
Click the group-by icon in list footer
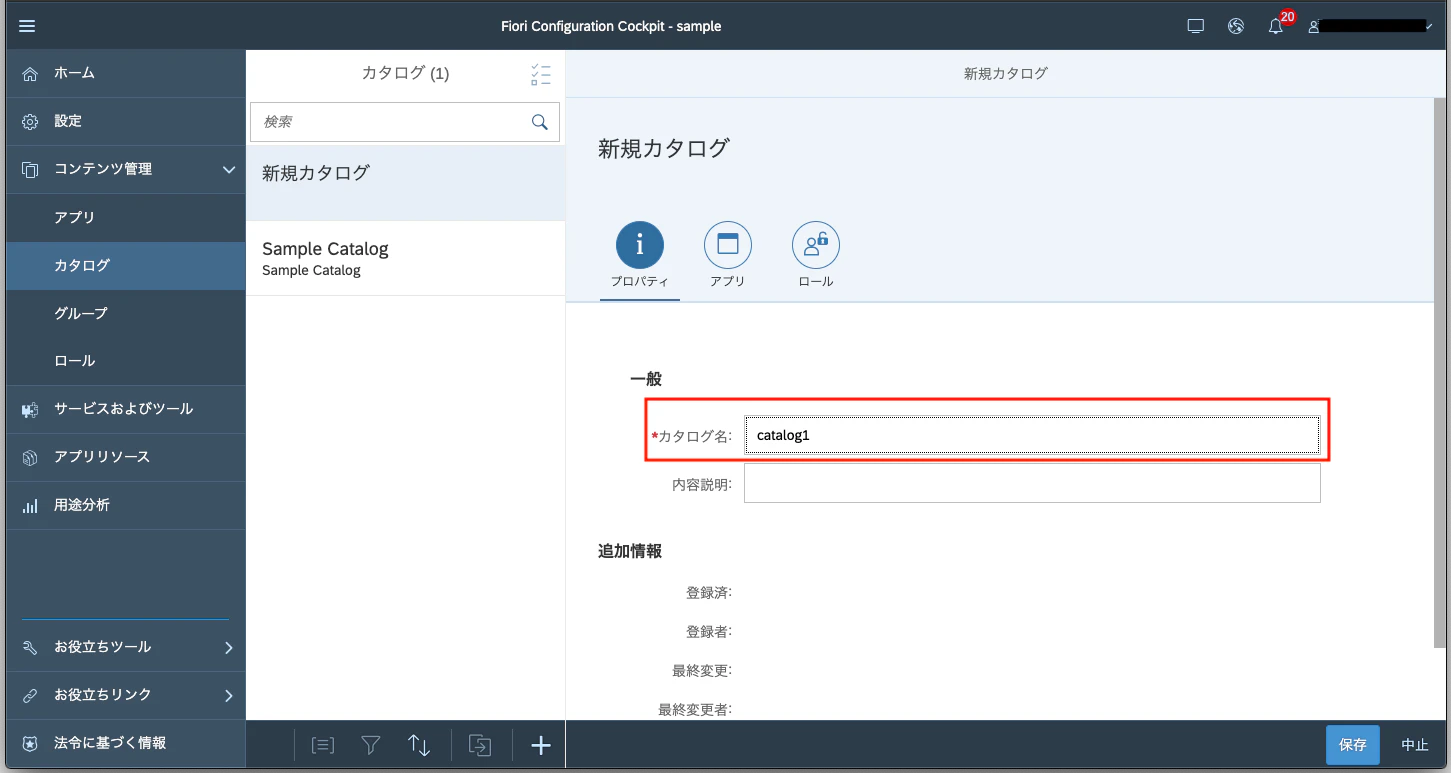[322, 745]
